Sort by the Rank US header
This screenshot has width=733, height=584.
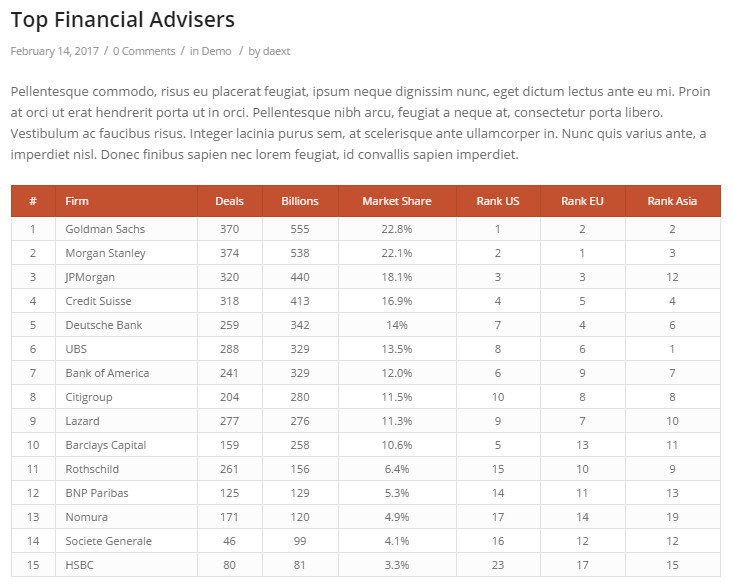point(498,201)
